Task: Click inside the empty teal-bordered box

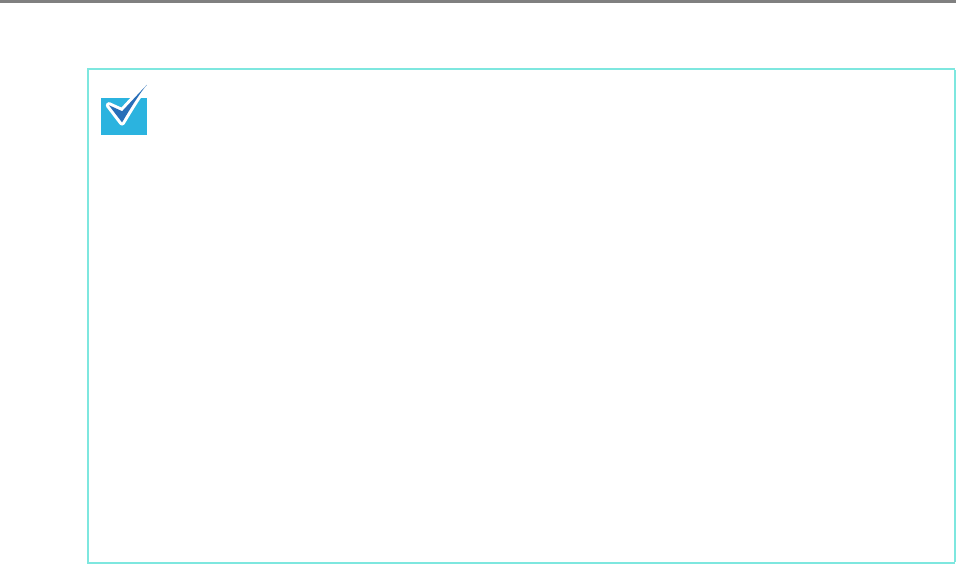Action: point(521,316)
